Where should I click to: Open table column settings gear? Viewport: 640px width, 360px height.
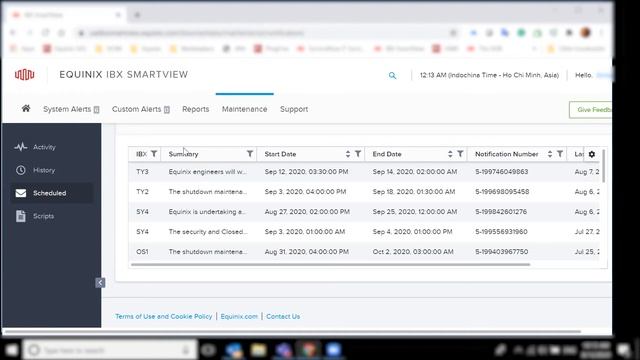[x=592, y=154]
